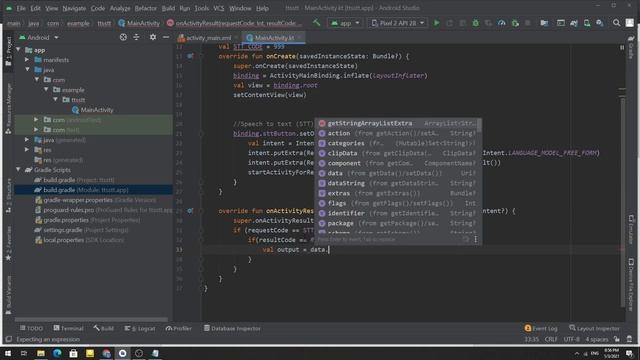Select build.gradle (Module: ttstt.app) in tree
Image resolution: width=640 pixels, height=360 pixels.
[82, 190]
